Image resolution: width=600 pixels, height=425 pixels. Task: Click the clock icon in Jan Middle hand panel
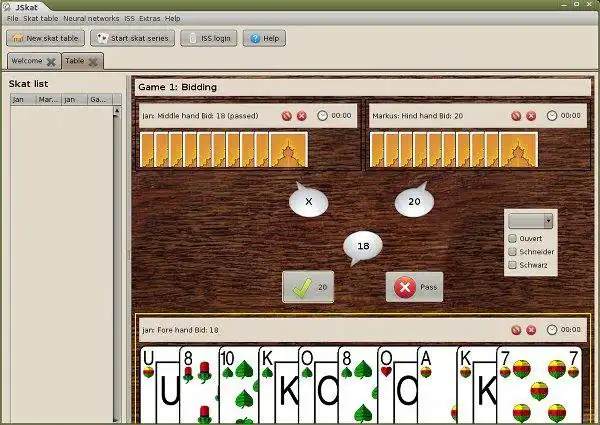tap(323, 116)
